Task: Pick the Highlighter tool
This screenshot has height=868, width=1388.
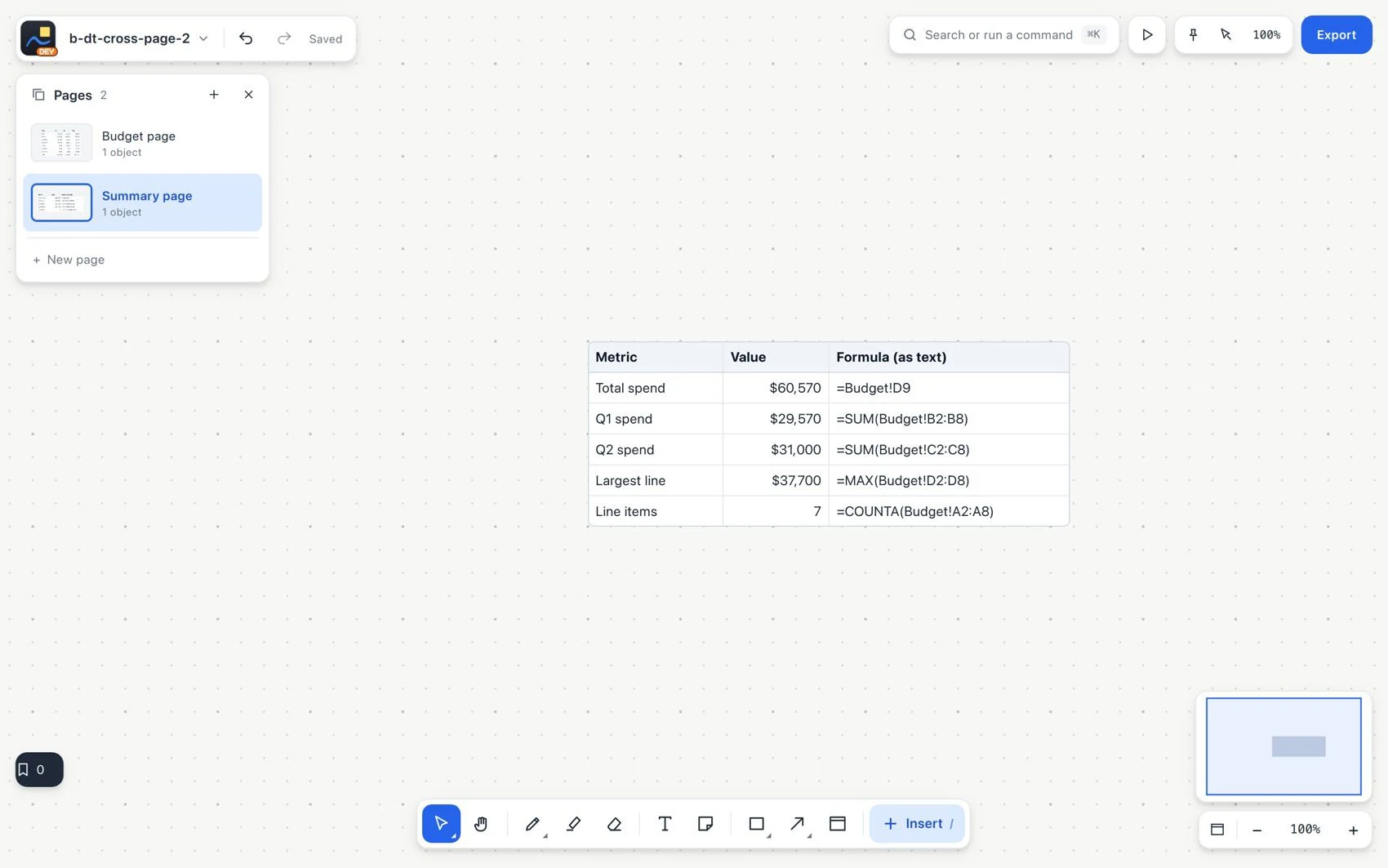Action: coord(573,823)
